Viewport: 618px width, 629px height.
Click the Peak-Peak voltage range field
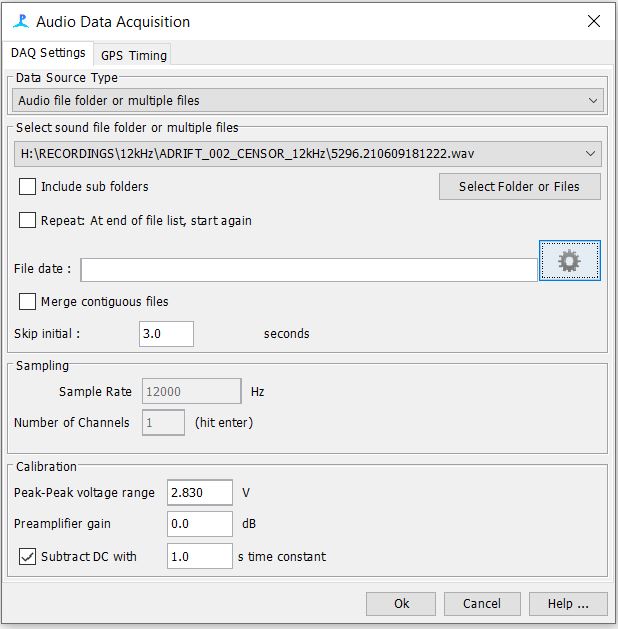pyautogui.click(x=199, y=493)
